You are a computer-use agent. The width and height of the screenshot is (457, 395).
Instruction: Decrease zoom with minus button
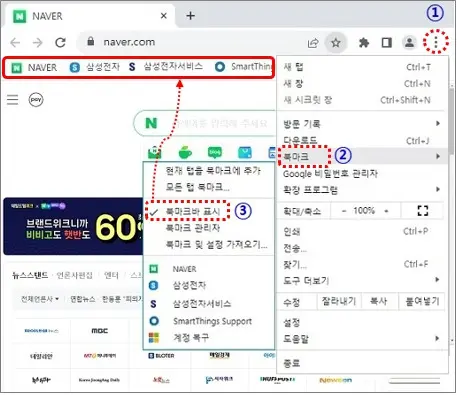[x=344, y=211]
